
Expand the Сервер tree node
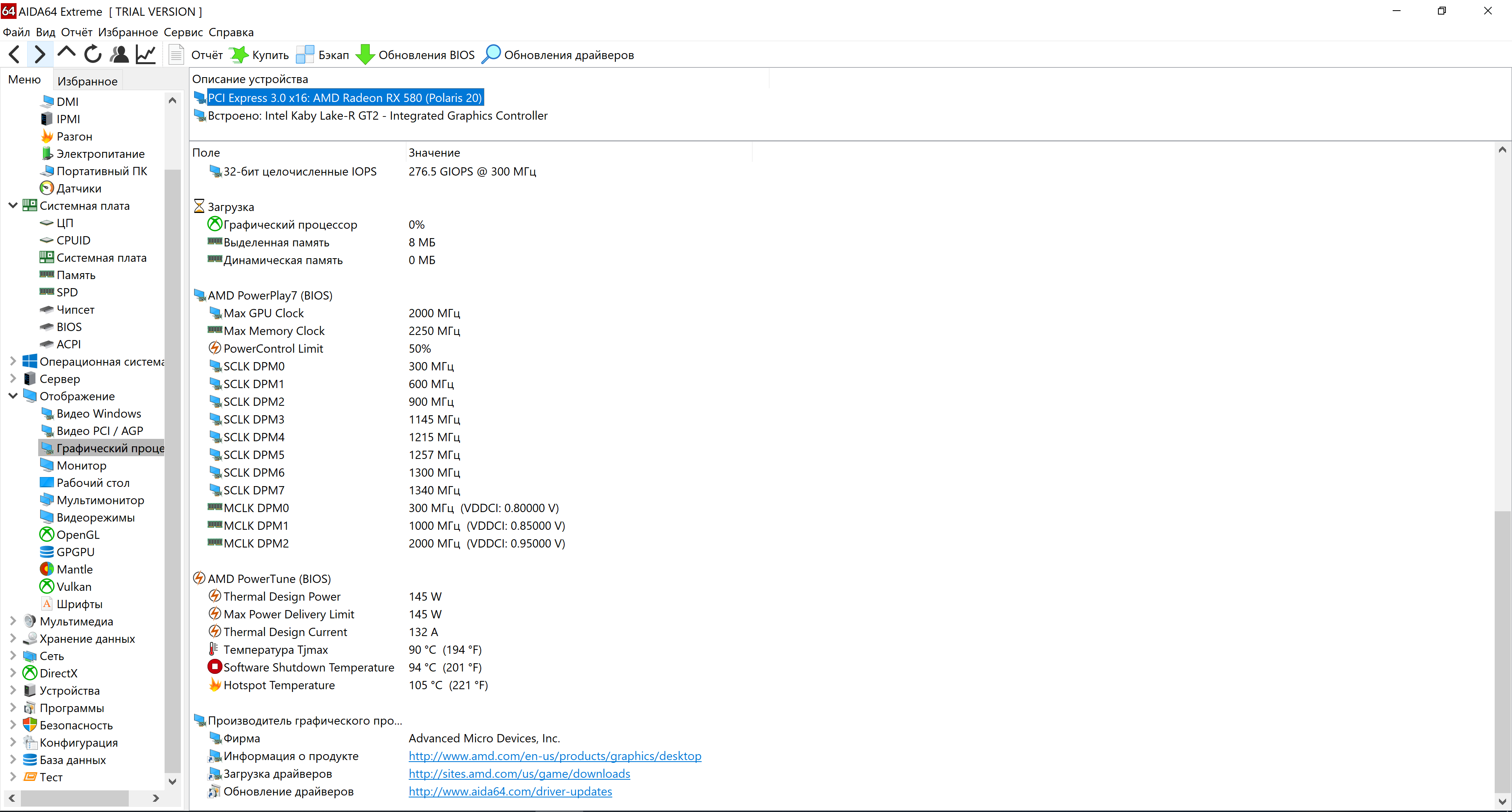click(13, 378)
